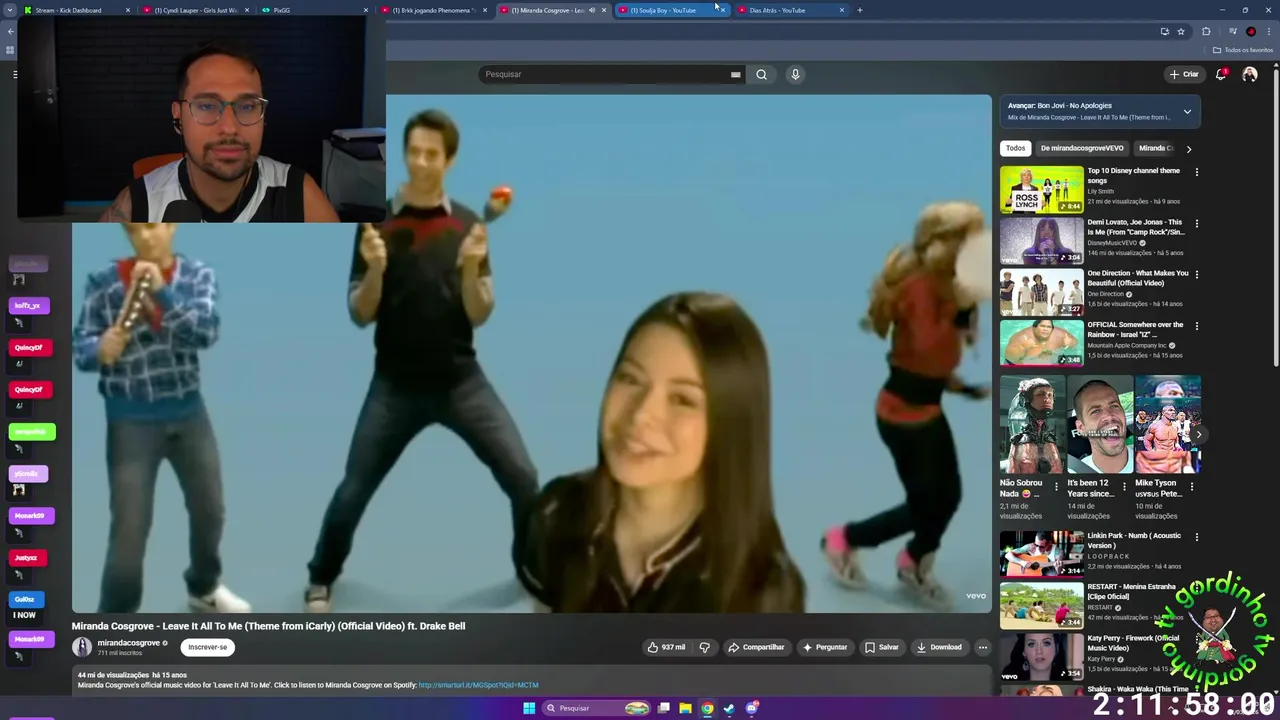Open options for Não Sobrou Nada short
Screen dimensions: 1280x720
1056,487
